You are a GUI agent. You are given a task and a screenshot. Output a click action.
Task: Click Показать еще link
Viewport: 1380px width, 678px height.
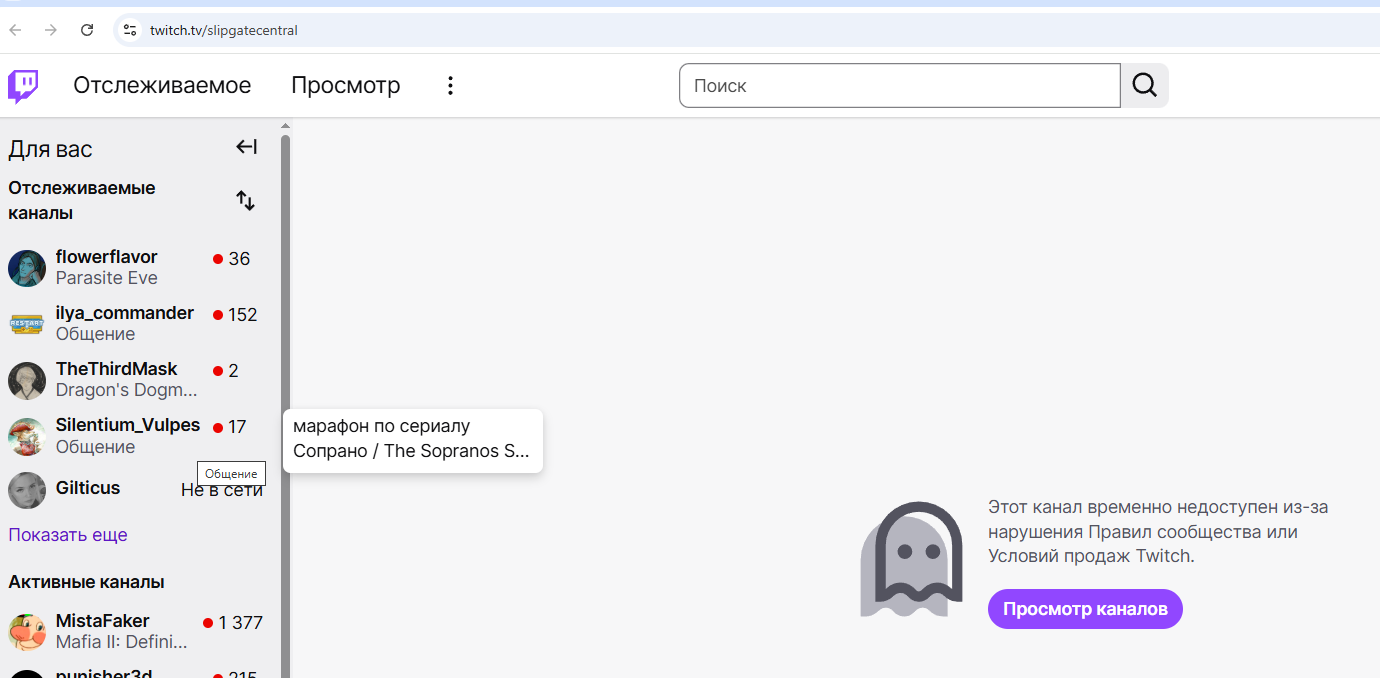pyautogui.click(x=68, y=535)
